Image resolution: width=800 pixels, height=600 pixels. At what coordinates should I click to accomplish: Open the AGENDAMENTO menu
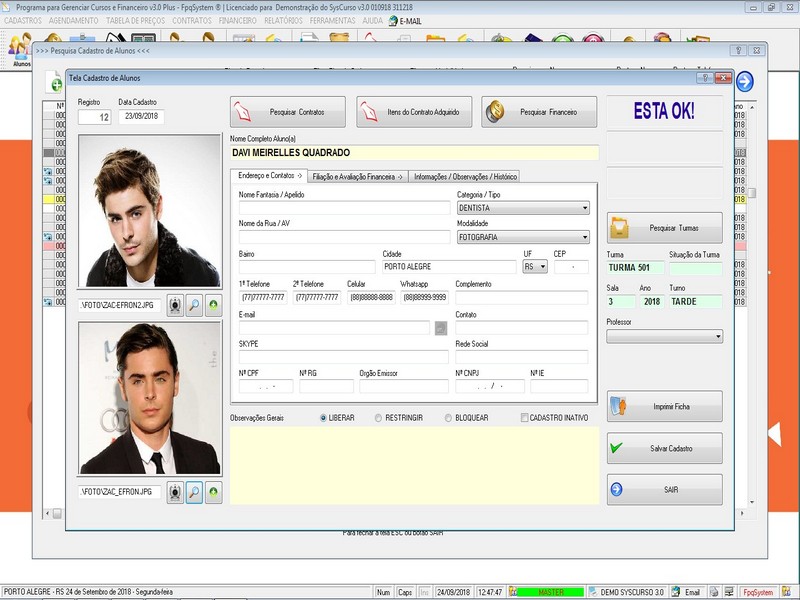pyautogui.click(x=73, y=21)
